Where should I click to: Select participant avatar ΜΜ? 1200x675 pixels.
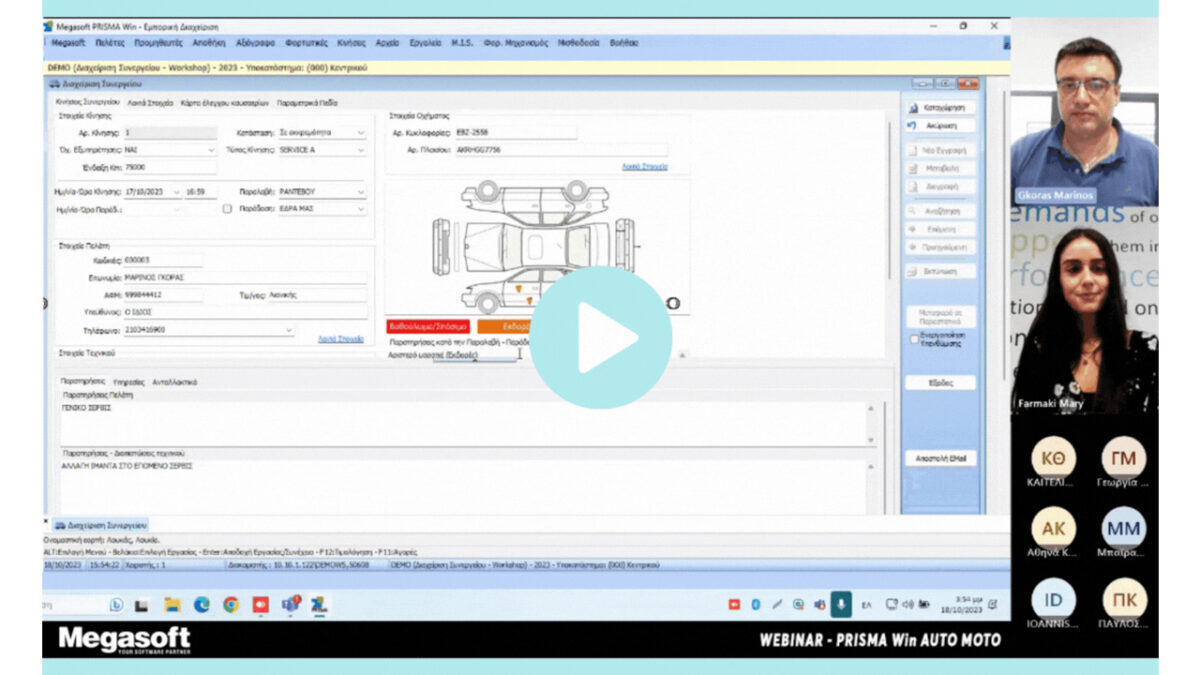click(1123, 528)
